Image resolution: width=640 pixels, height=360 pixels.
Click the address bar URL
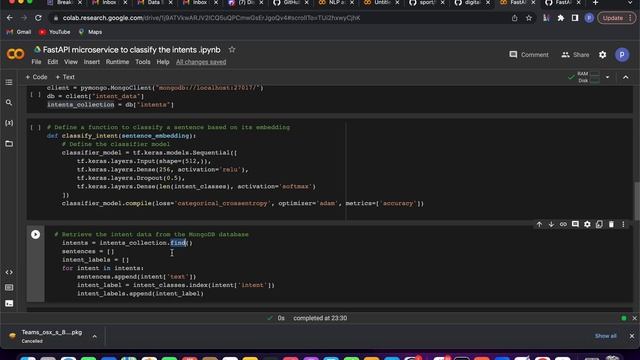(211, 18)
